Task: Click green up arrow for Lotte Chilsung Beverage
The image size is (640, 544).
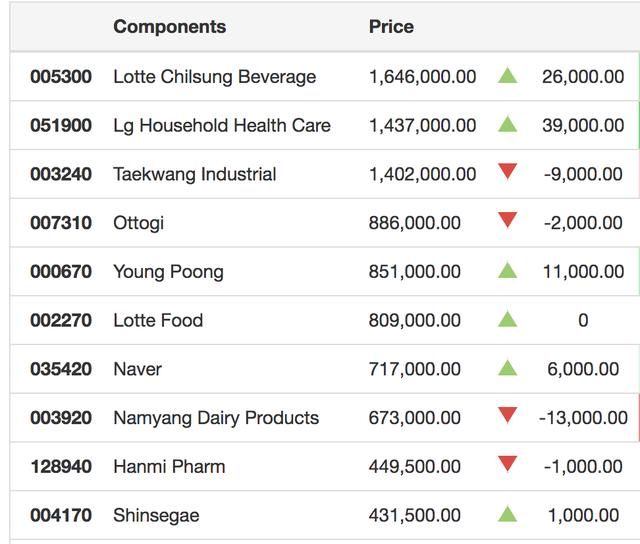Action: tap(508, 76)
